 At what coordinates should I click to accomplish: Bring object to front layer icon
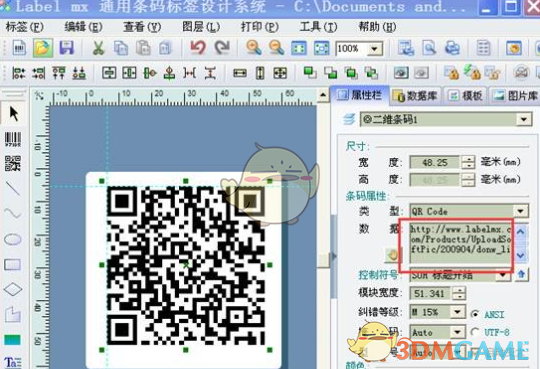310,73
